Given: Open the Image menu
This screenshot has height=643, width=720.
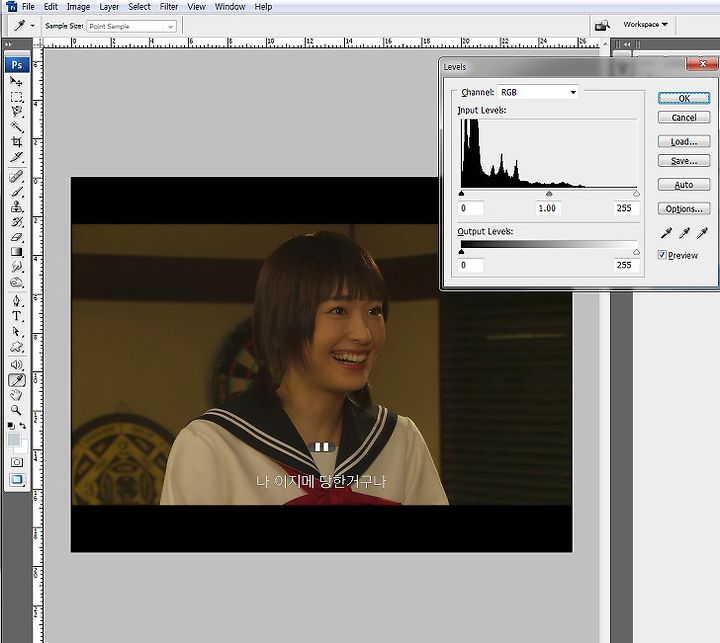Looking at the screenshot, I should 78,7.
